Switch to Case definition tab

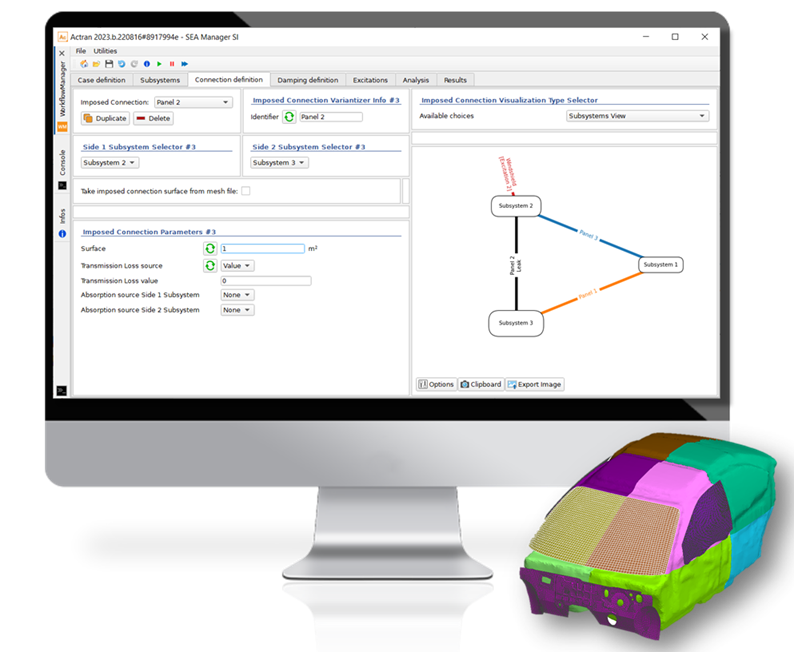tap(102, 80)
